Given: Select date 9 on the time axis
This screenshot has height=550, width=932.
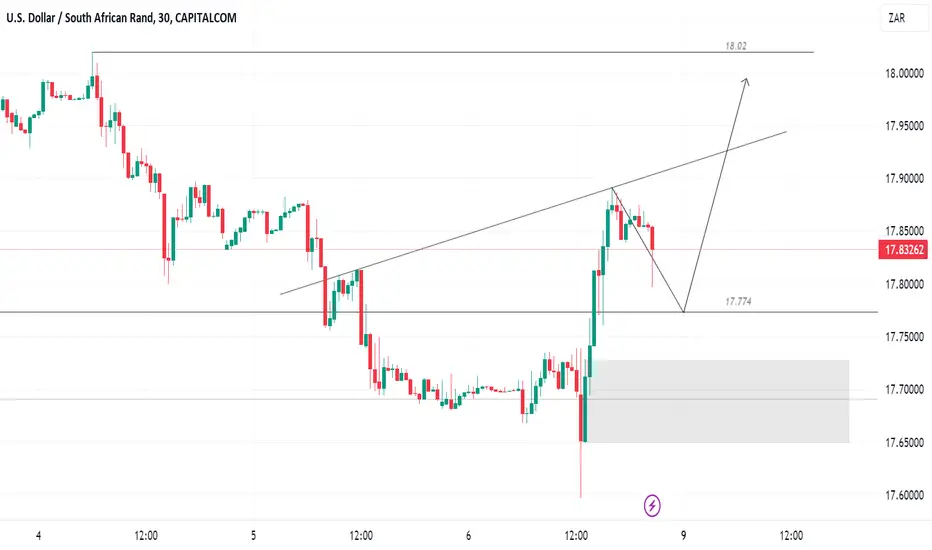Looking at the screenshot, I should [x=684, y=536].
